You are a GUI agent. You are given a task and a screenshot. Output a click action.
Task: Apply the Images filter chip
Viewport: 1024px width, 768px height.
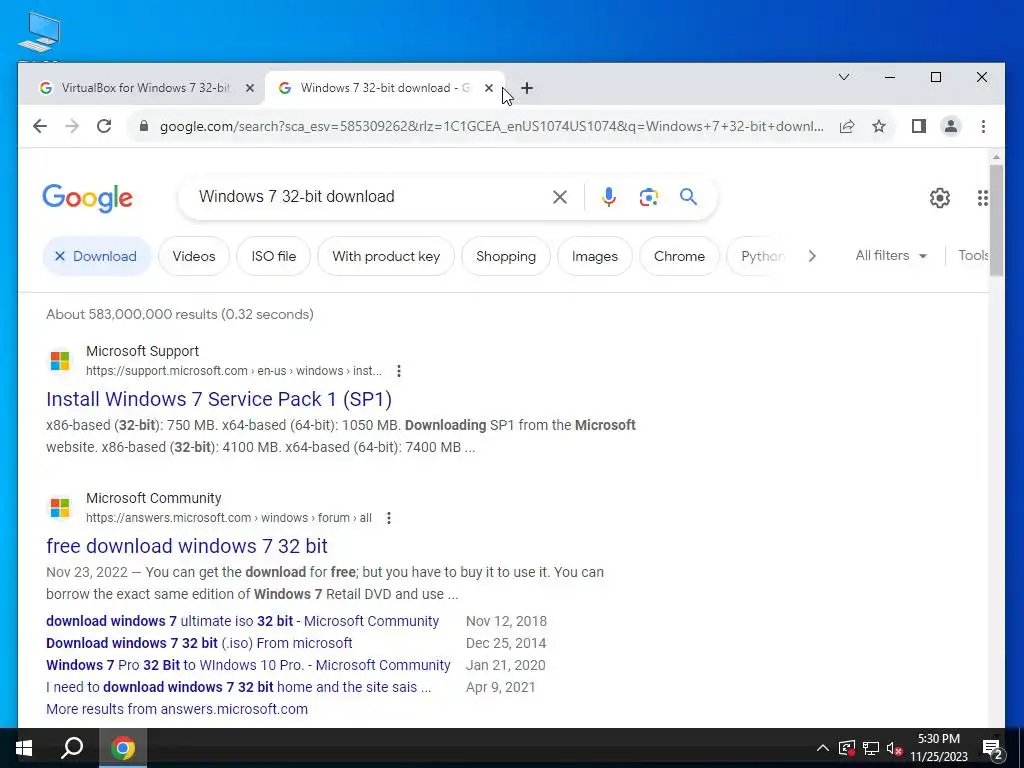(x=595, y=256)
